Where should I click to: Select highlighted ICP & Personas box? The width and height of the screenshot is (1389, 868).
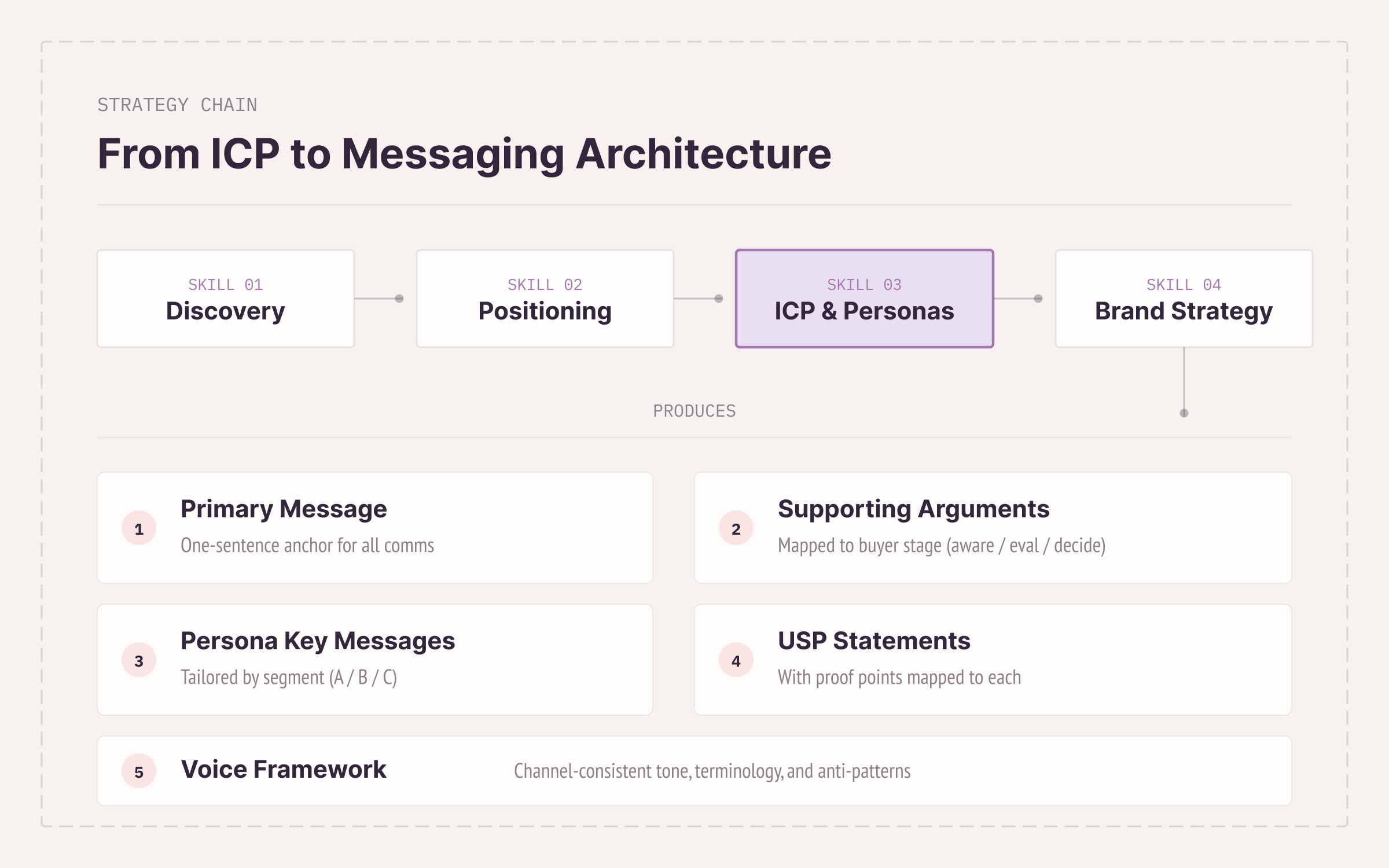tap(865, 299)
